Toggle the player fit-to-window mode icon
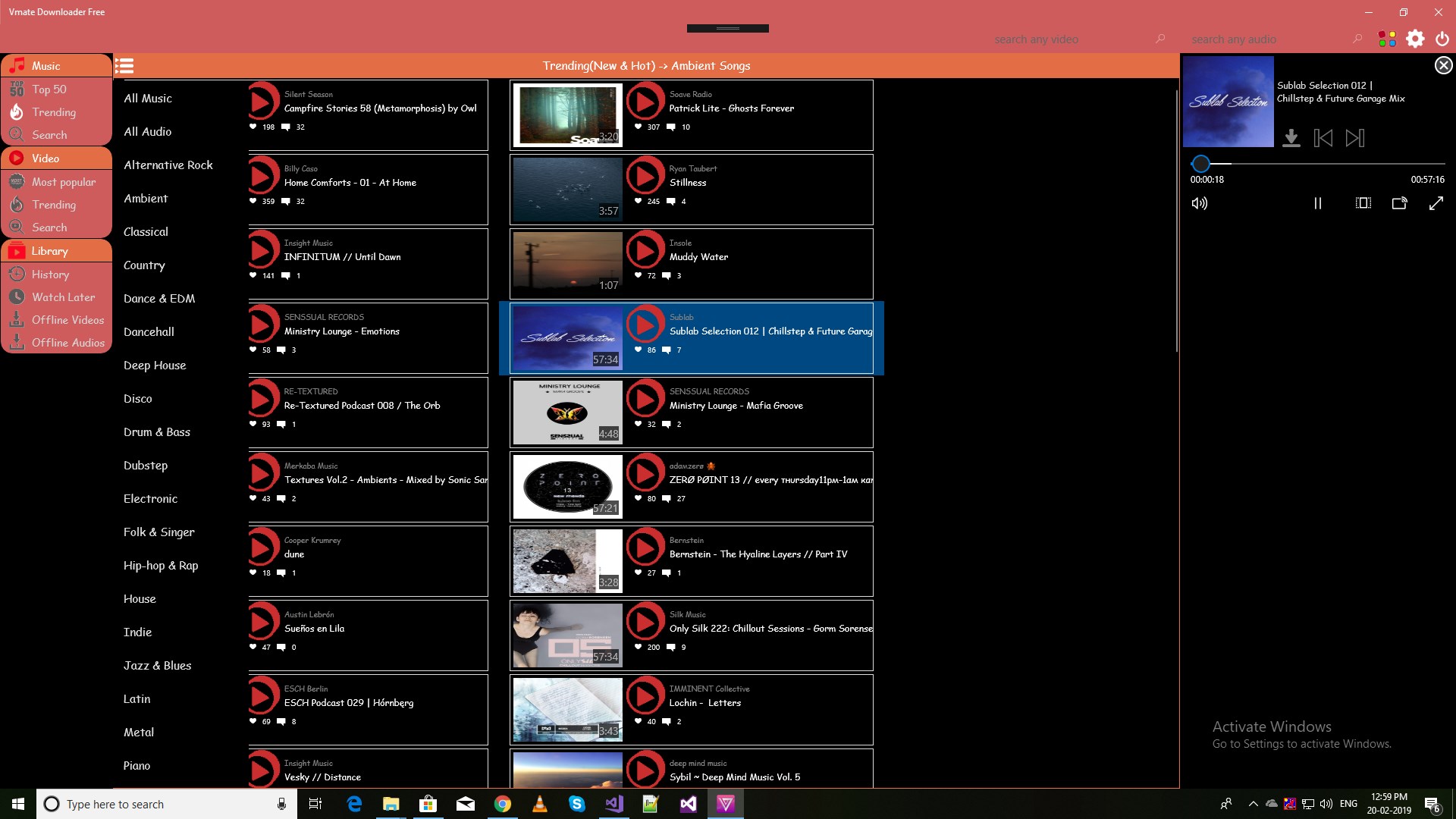Image resolution: width=1456 pixels, height=819 pixels. tap(1363, 203)
